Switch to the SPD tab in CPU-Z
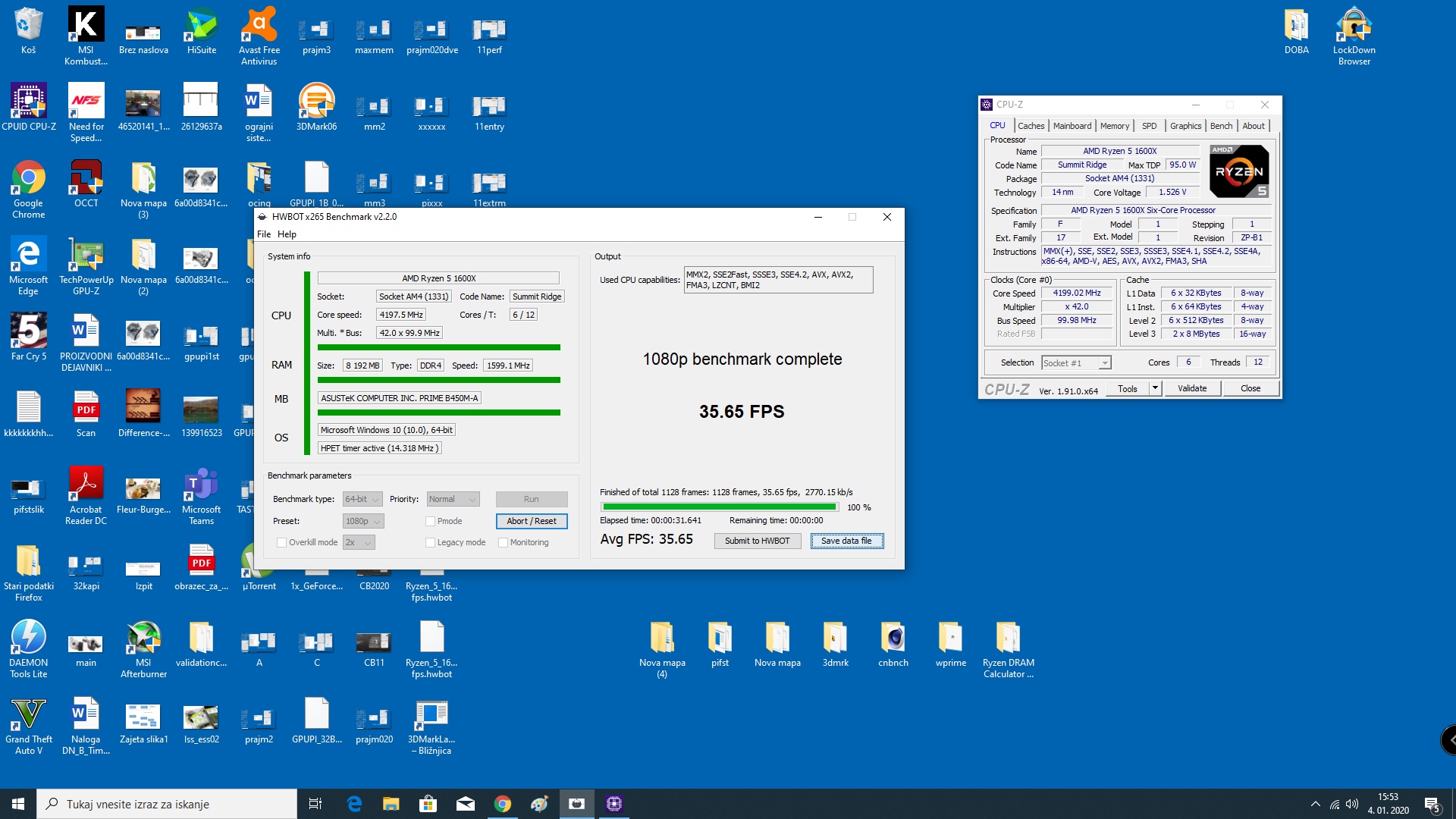1456x819 pixels. click(1149, 126)
